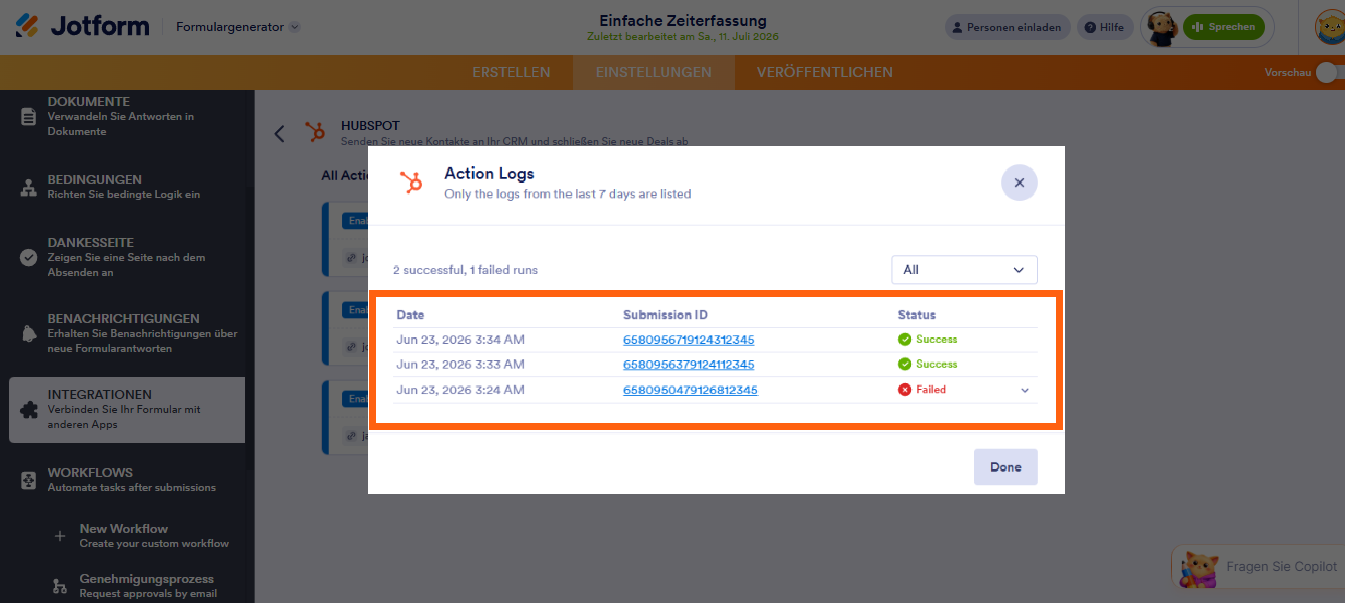Open submission 6580950479126812345
This screenshot has height=603, width=1345.
pos(690,390)
